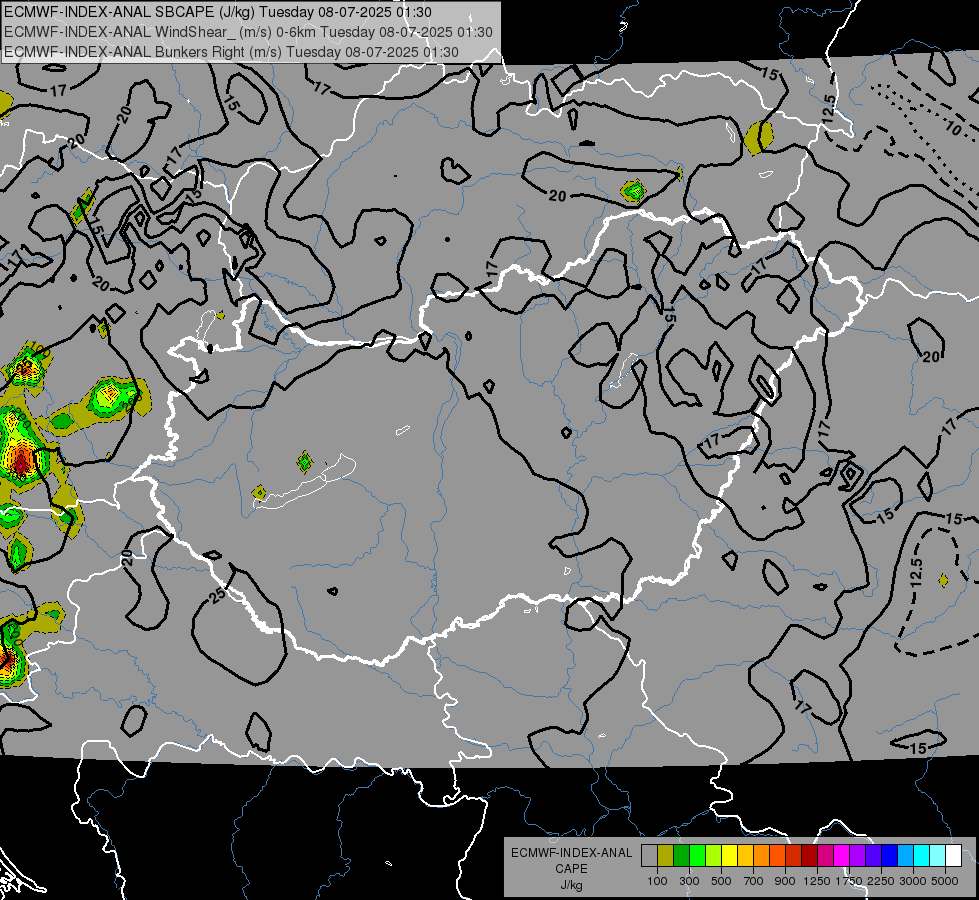Screen dimensions: 979x900
Task: Select the grey swatch in CAPE legend
Action: (649, 855)
